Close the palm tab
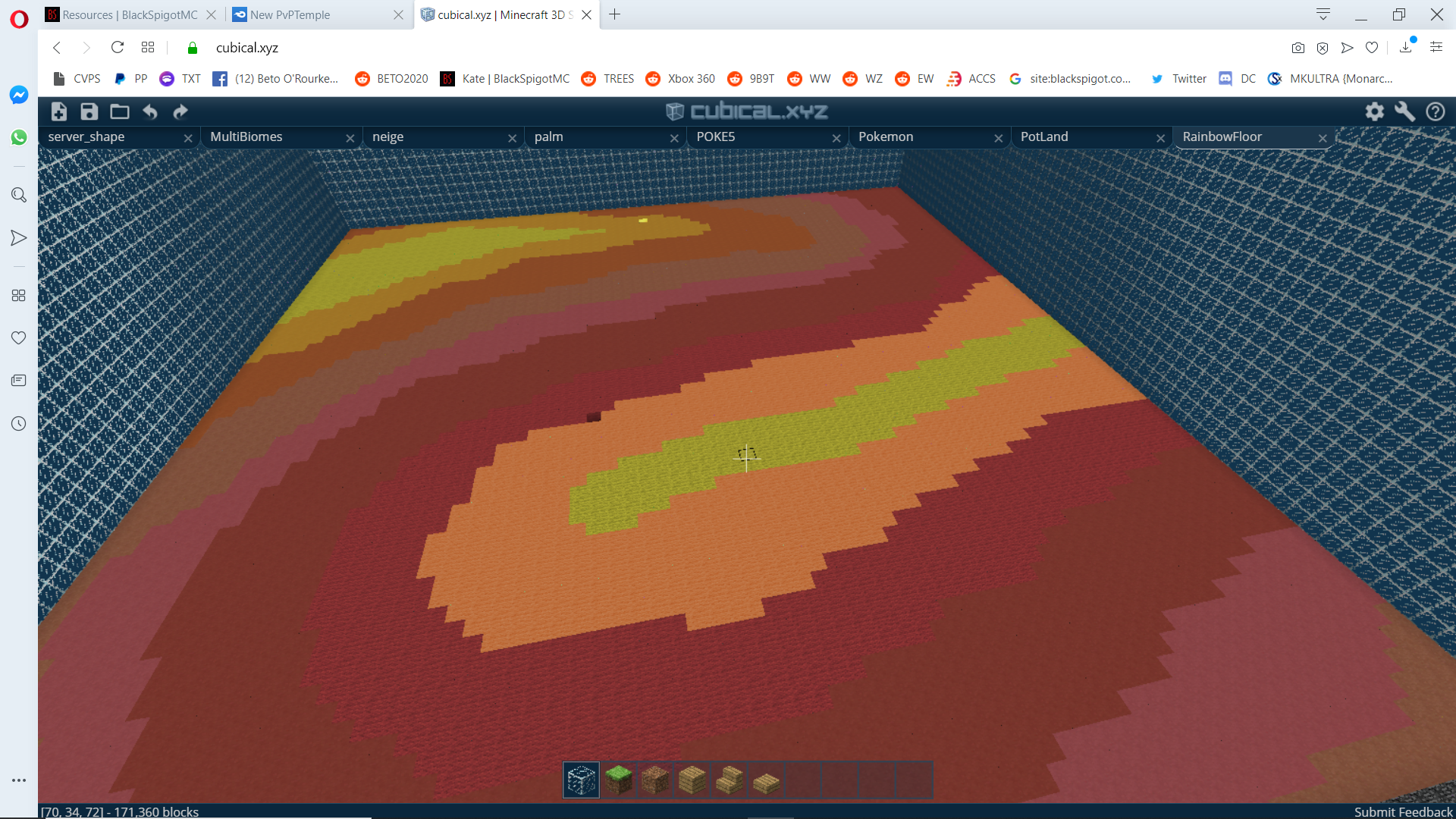The width and height of the screenshot is (1456, 819). pos(674,138)
